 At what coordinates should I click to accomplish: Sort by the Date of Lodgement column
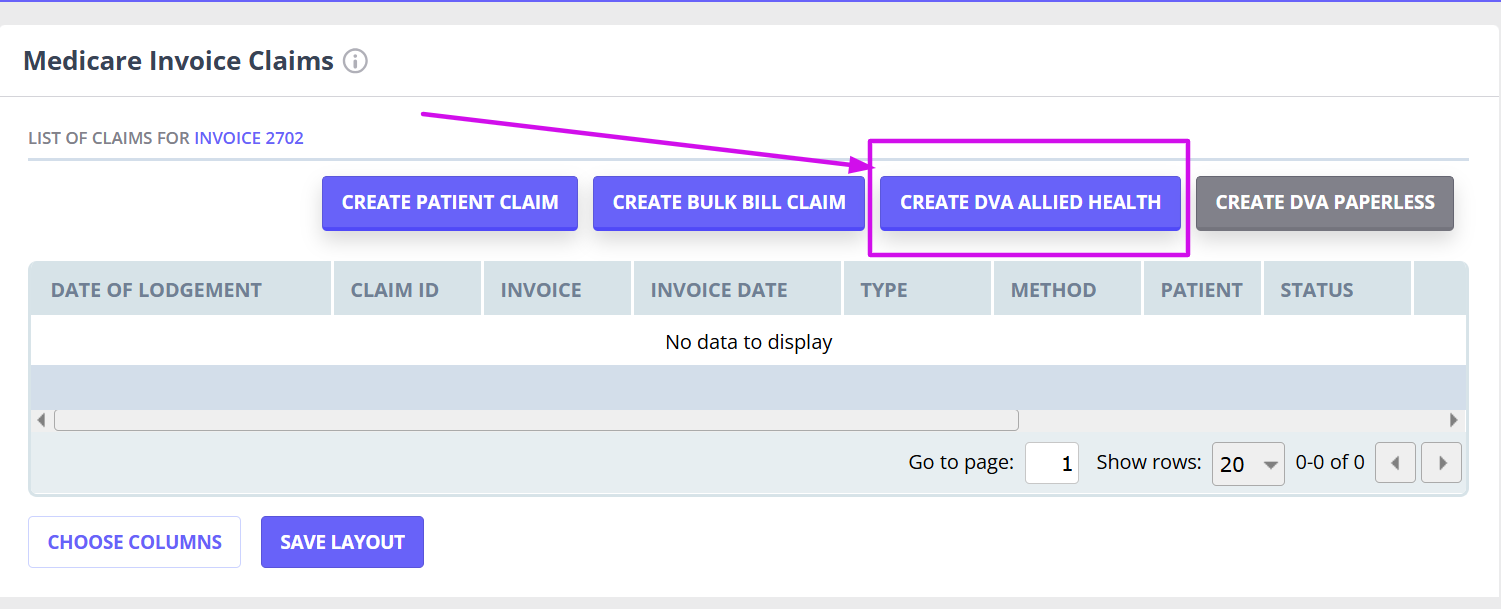pos(155,288)
